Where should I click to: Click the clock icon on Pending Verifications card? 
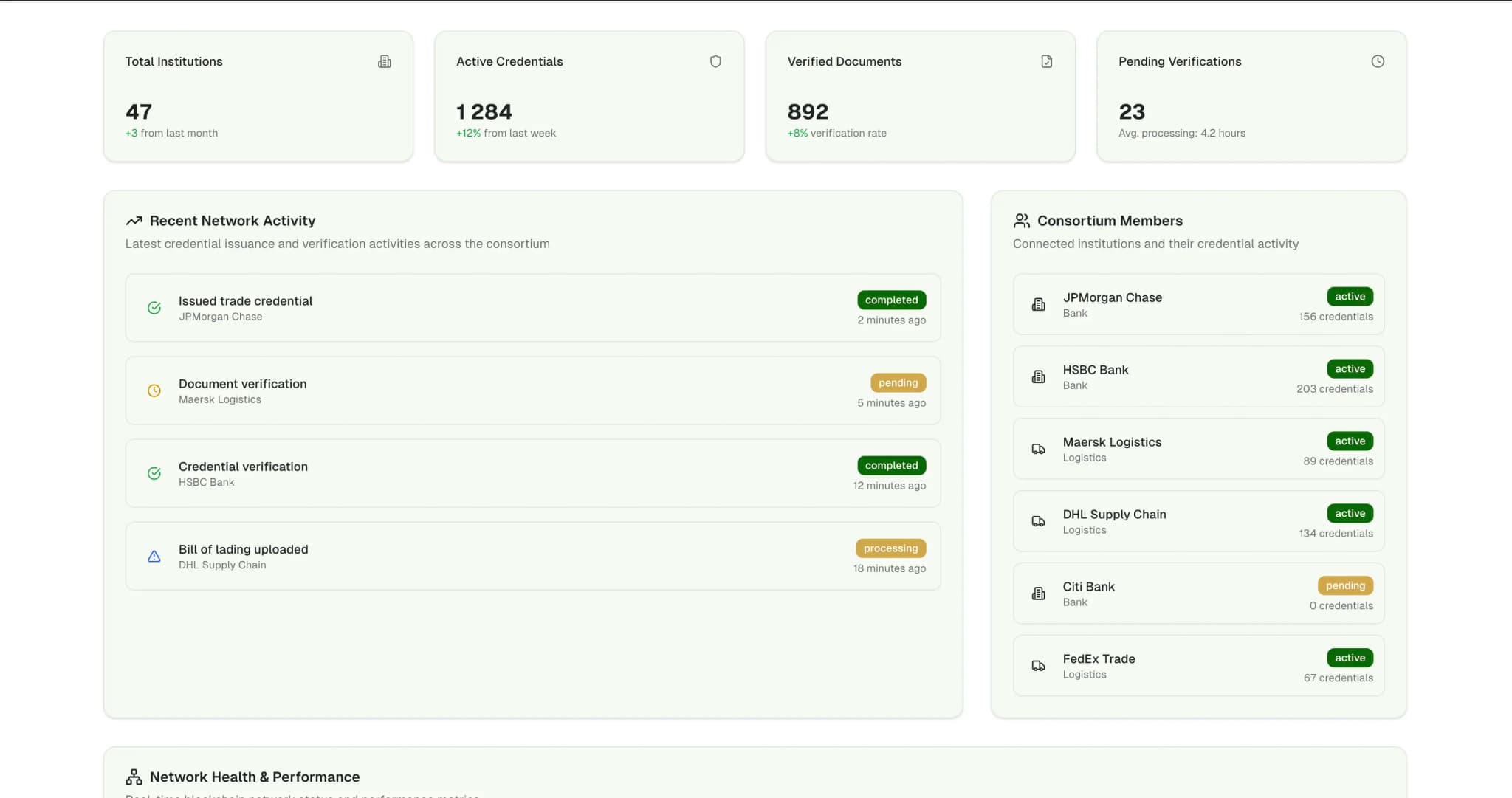click(1378, 61)
